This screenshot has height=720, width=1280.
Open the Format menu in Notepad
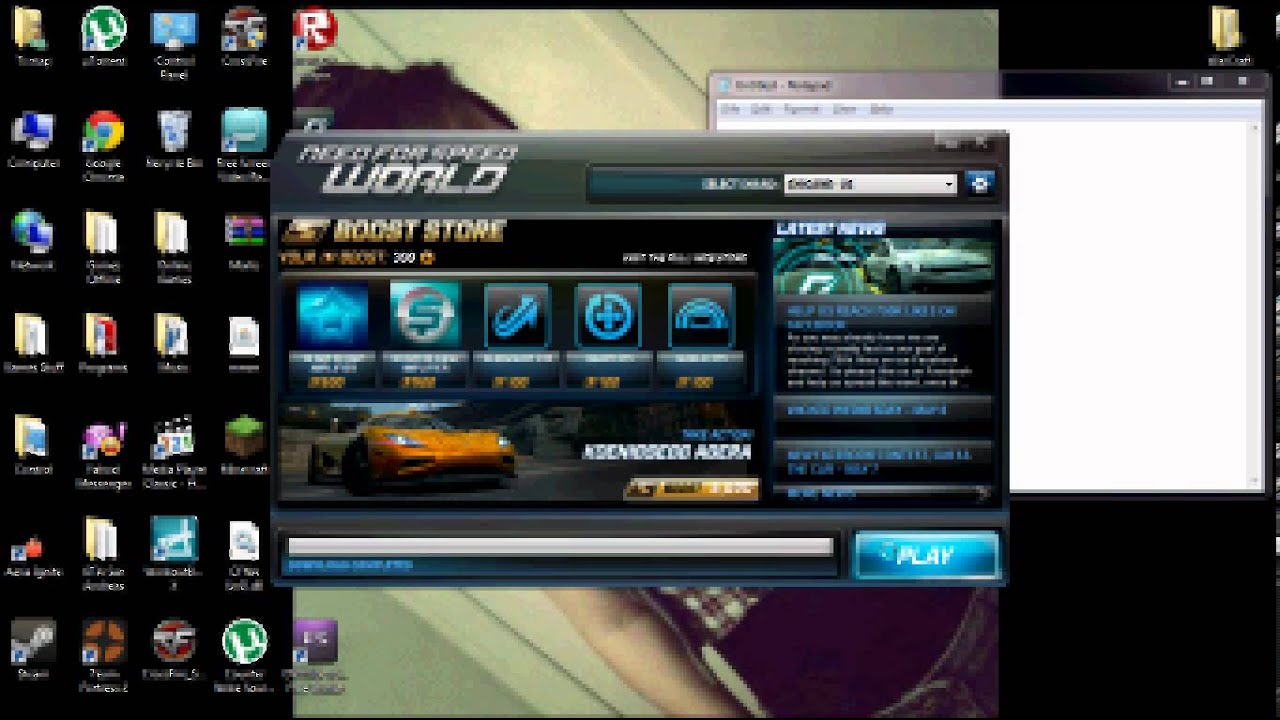click(802, 109)
